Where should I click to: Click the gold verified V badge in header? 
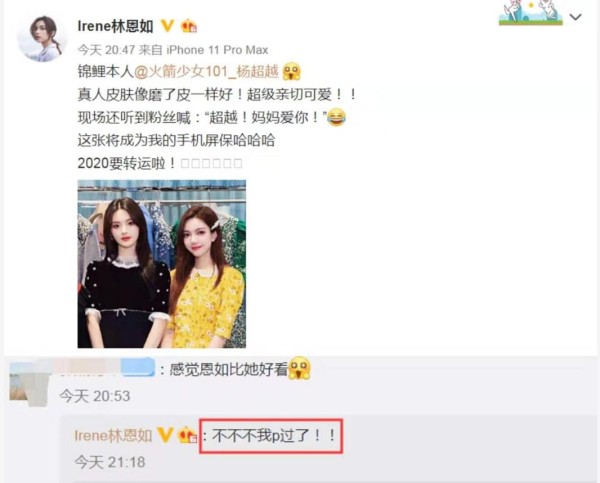click(167, 26)
